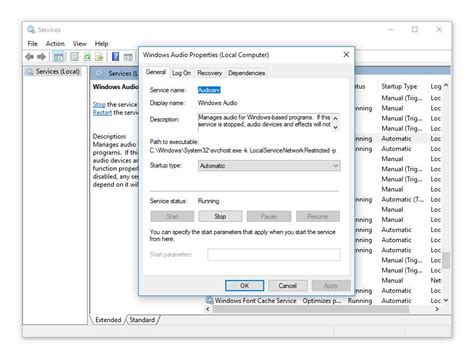The image size is (474, 360).
Task: Sort by the Startup Type column header
Action: 399,86
